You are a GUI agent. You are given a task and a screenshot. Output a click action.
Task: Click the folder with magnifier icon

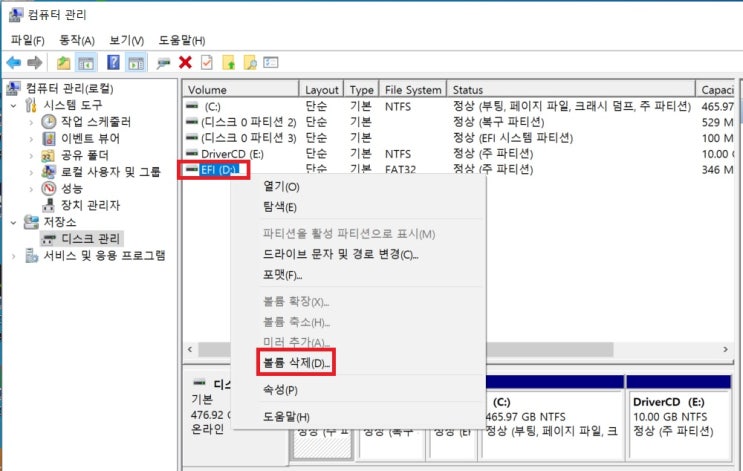point(250,62)
